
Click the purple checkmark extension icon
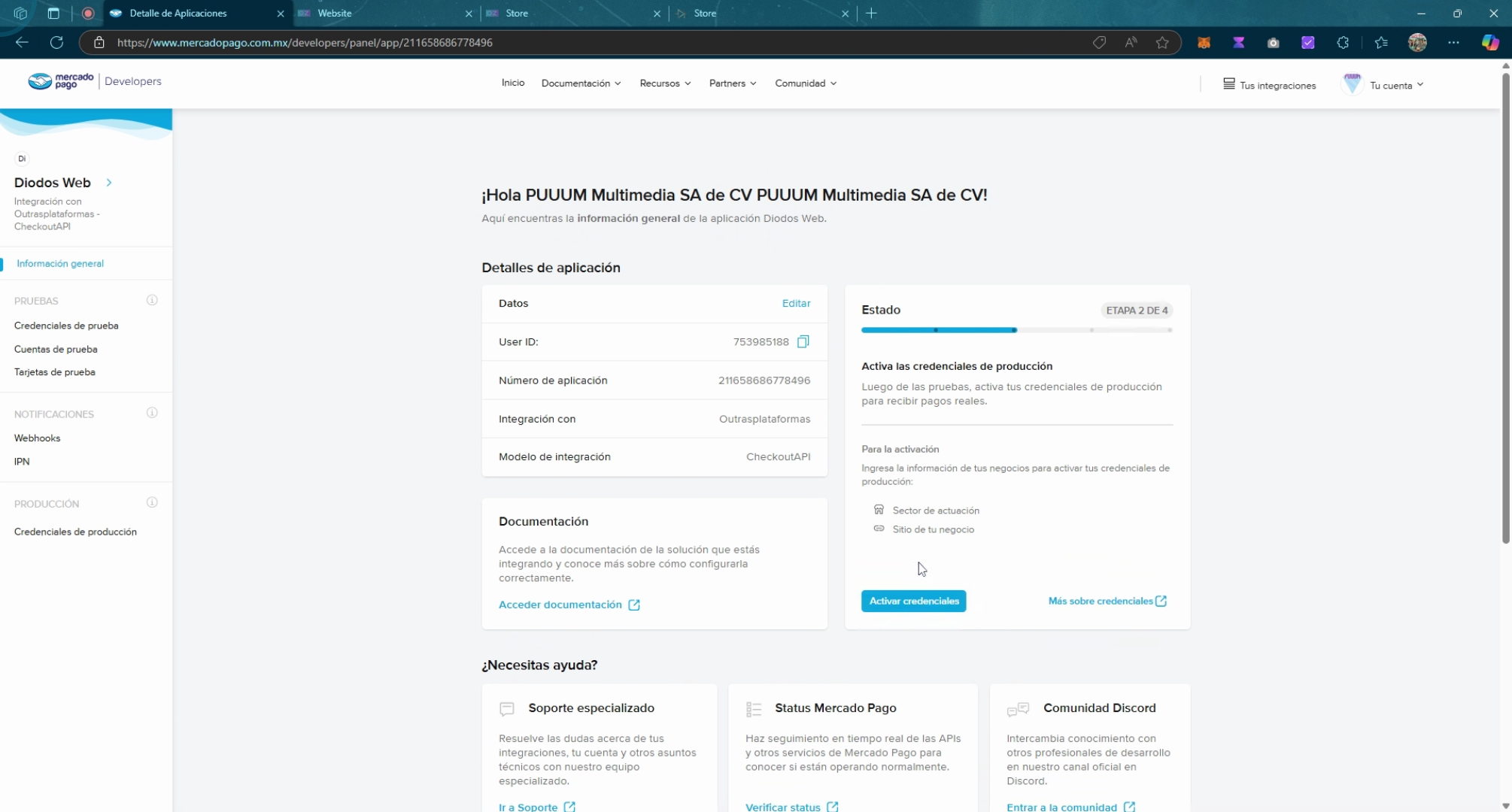pos(1308,43)
